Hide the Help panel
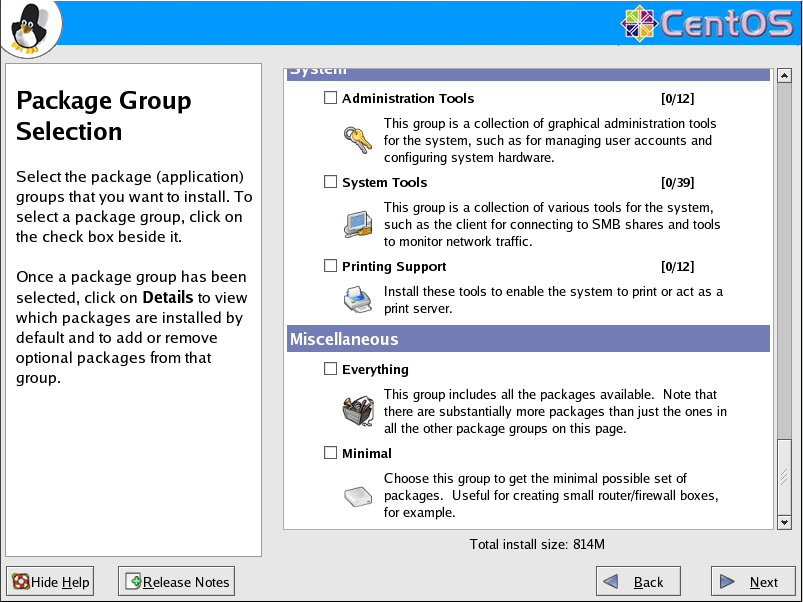Viewport: 803px width, 602px height. coord(51,582)
